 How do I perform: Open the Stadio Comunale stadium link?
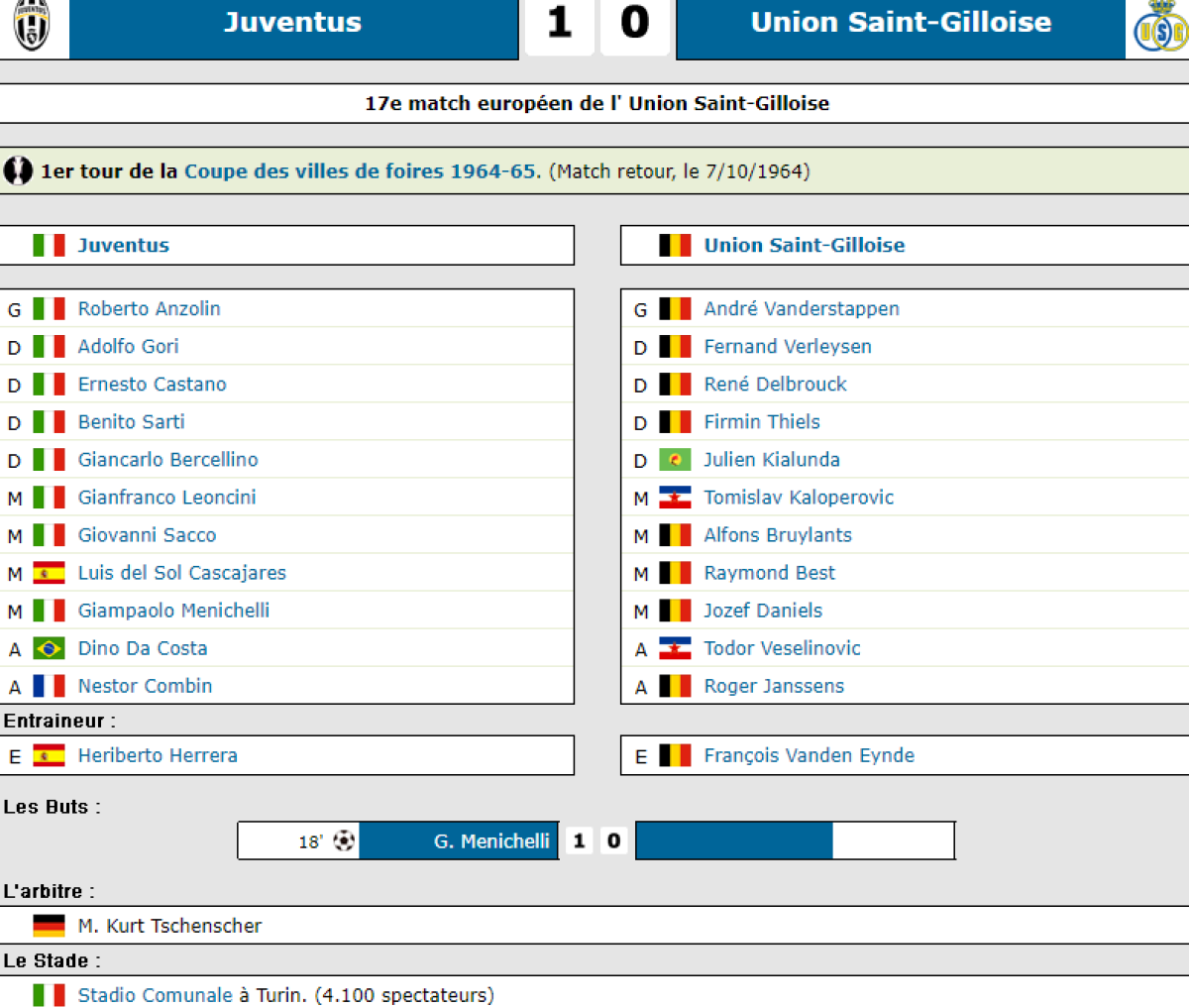[x=155, y=995]
